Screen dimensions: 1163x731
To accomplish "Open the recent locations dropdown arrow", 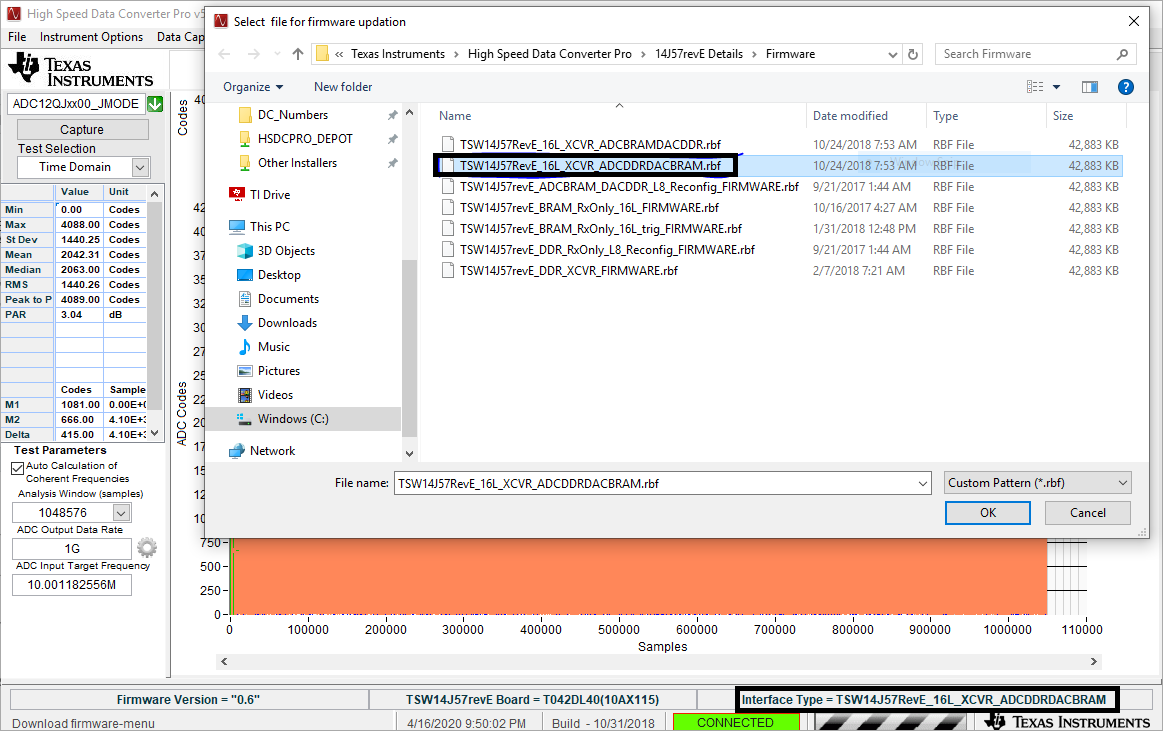I will point(277,54).
